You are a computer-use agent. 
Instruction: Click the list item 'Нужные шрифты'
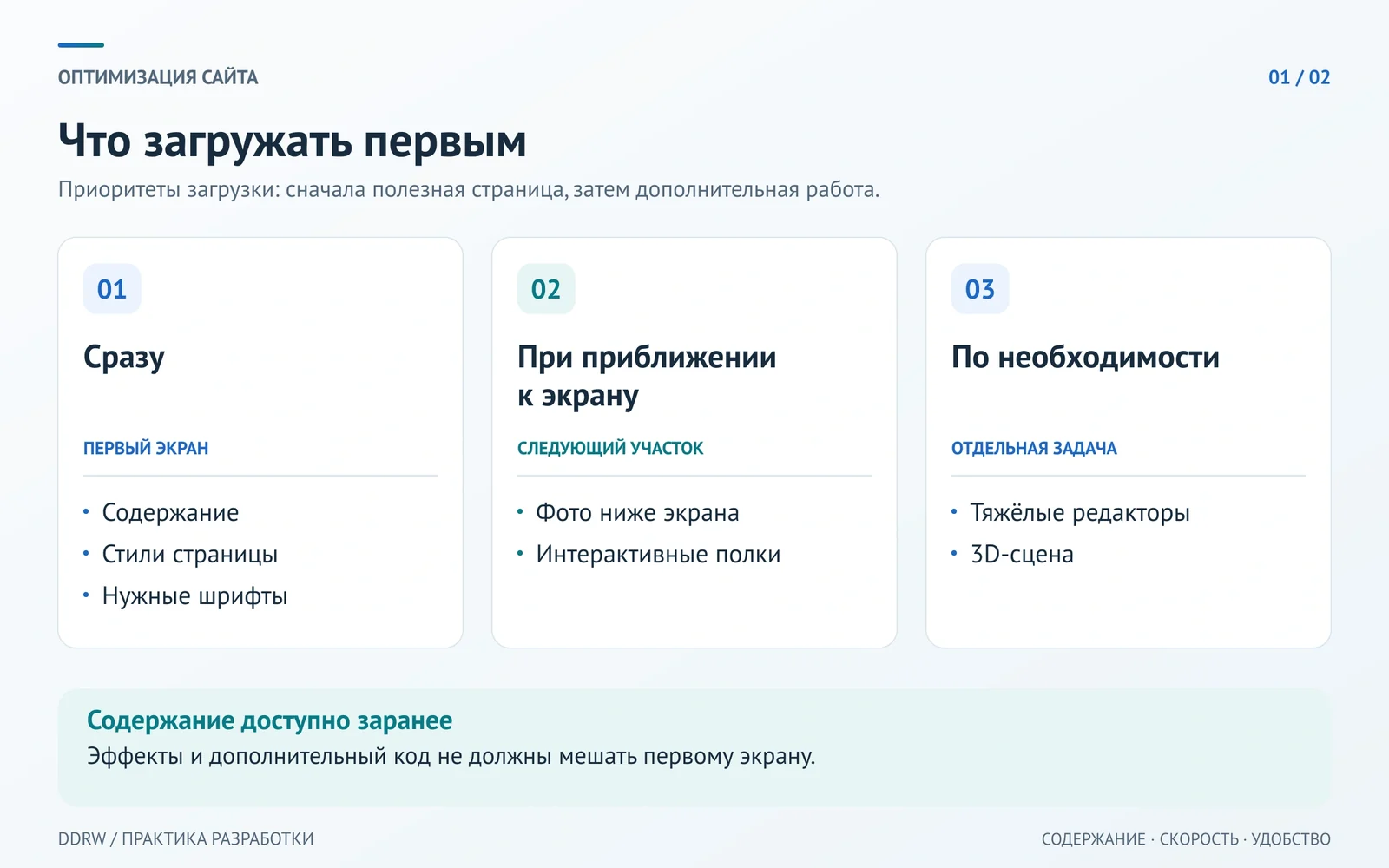pos(194,595)
